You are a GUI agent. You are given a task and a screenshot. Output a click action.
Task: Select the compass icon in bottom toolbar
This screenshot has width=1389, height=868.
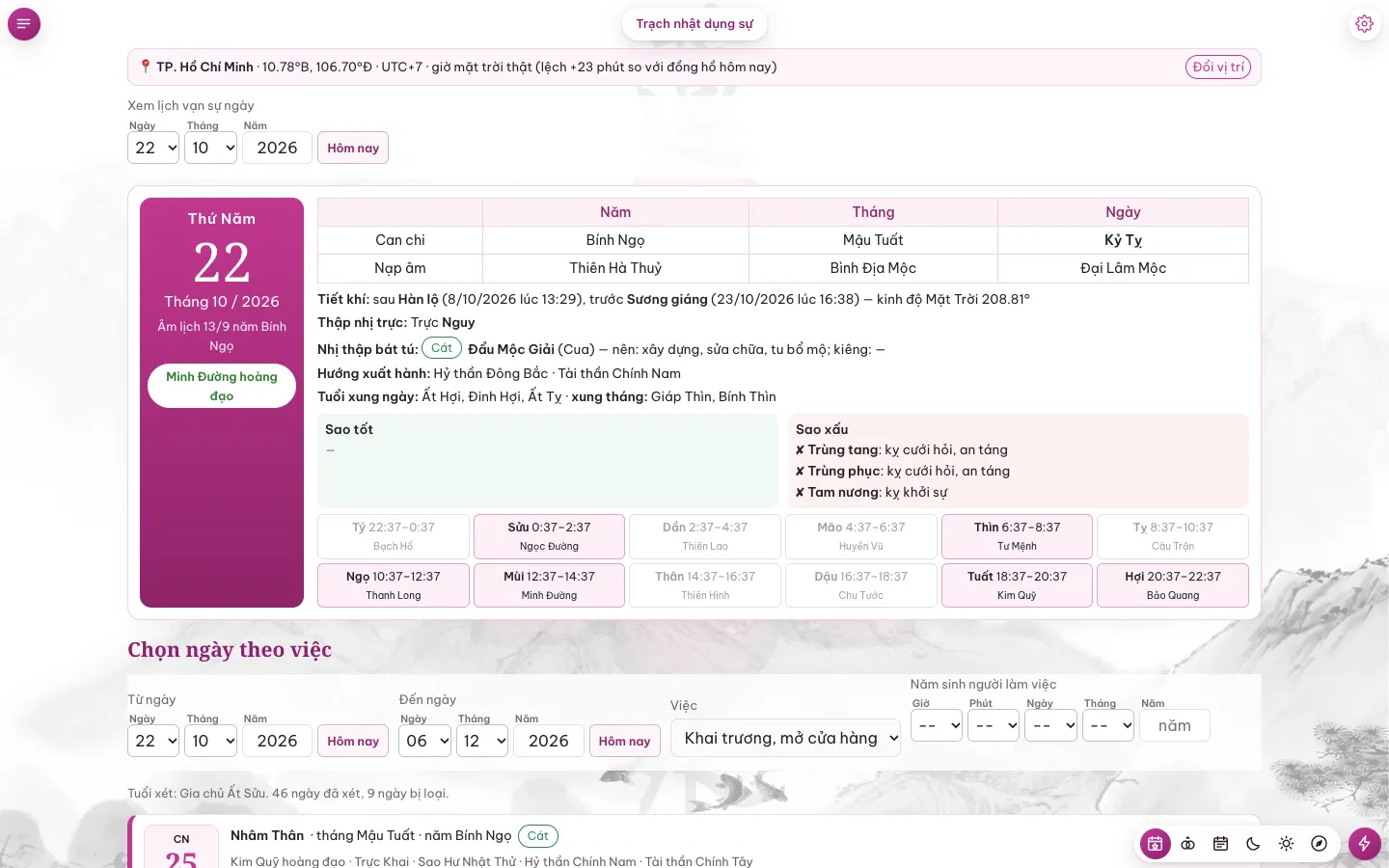pos(1320,844)
